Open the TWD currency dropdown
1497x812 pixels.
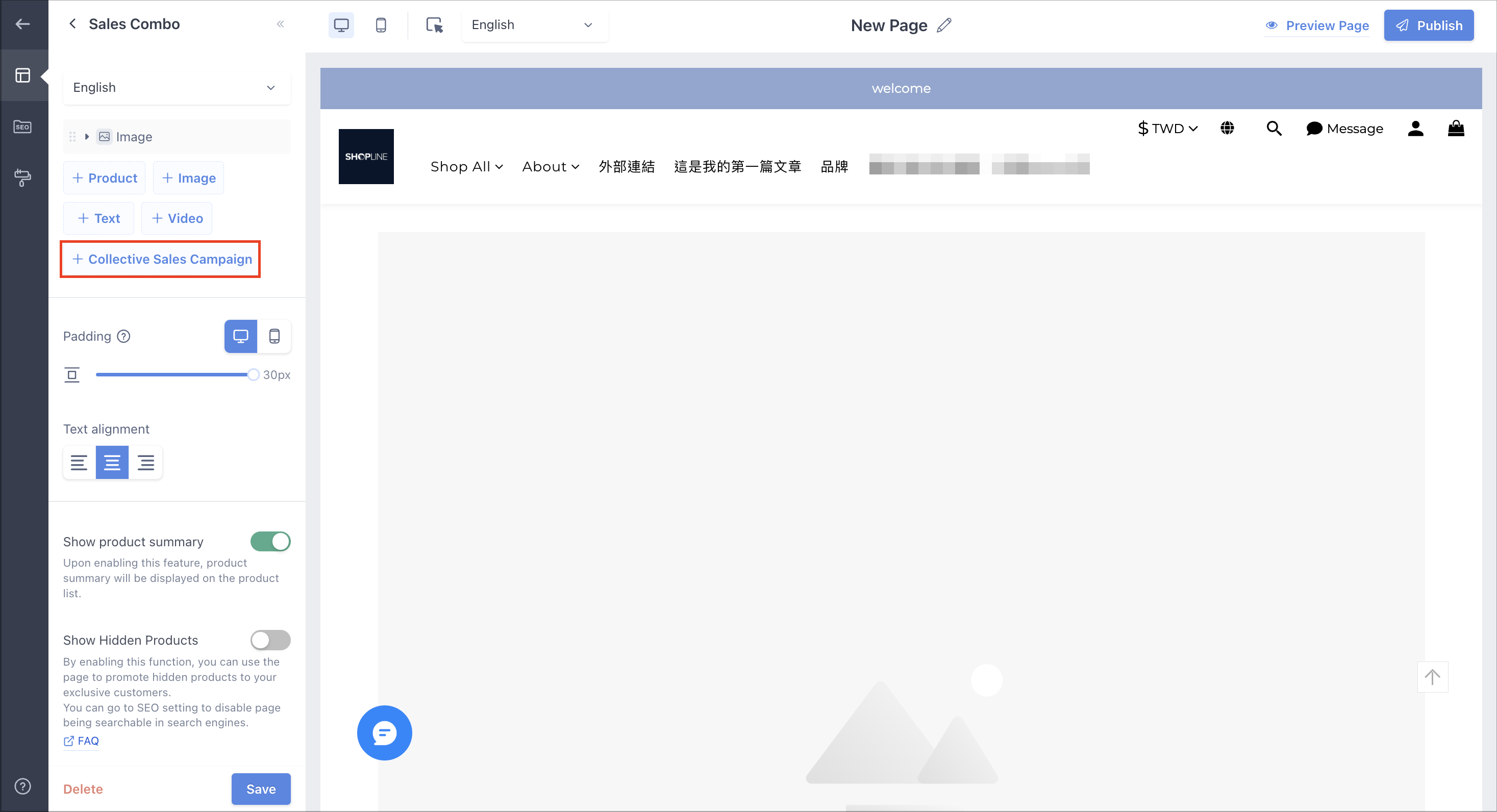click(x=1167, y=129)
